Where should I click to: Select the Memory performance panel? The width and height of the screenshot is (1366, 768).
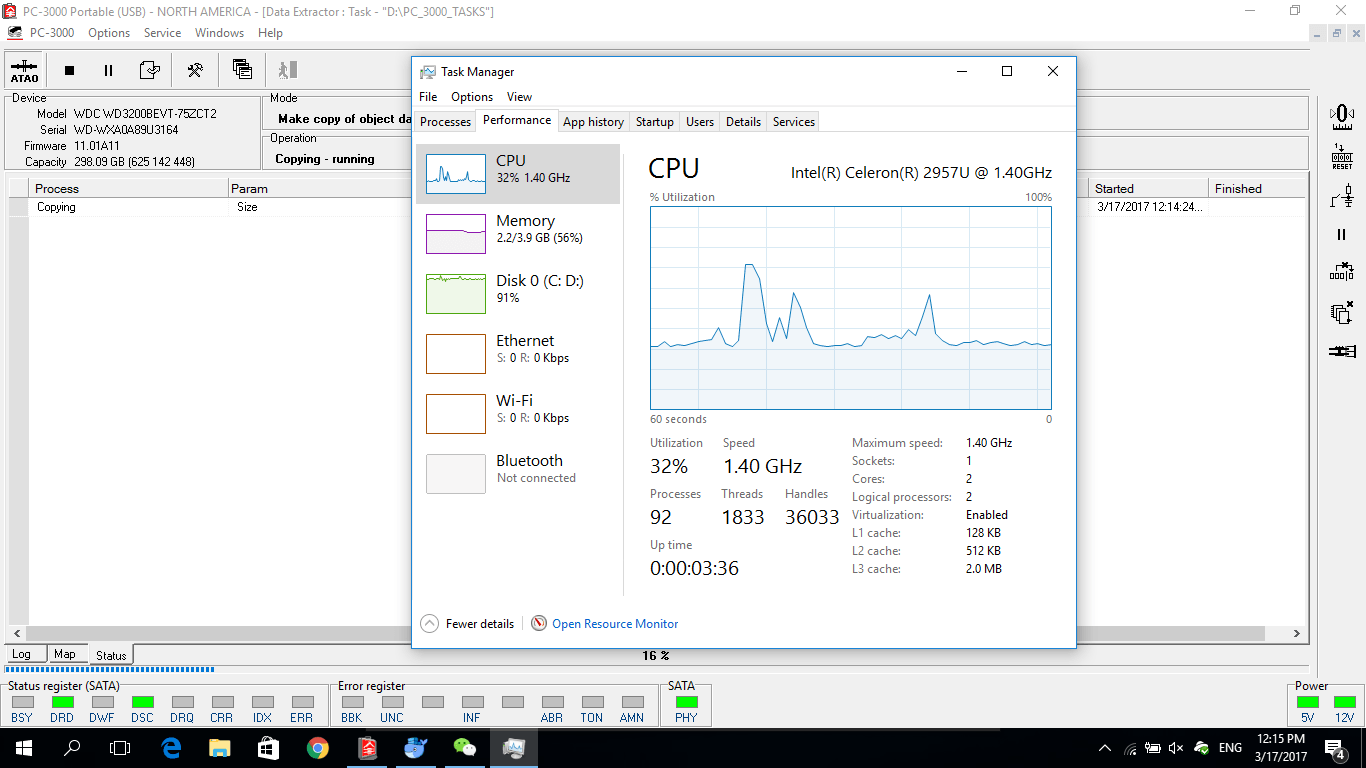pos(518,234)
